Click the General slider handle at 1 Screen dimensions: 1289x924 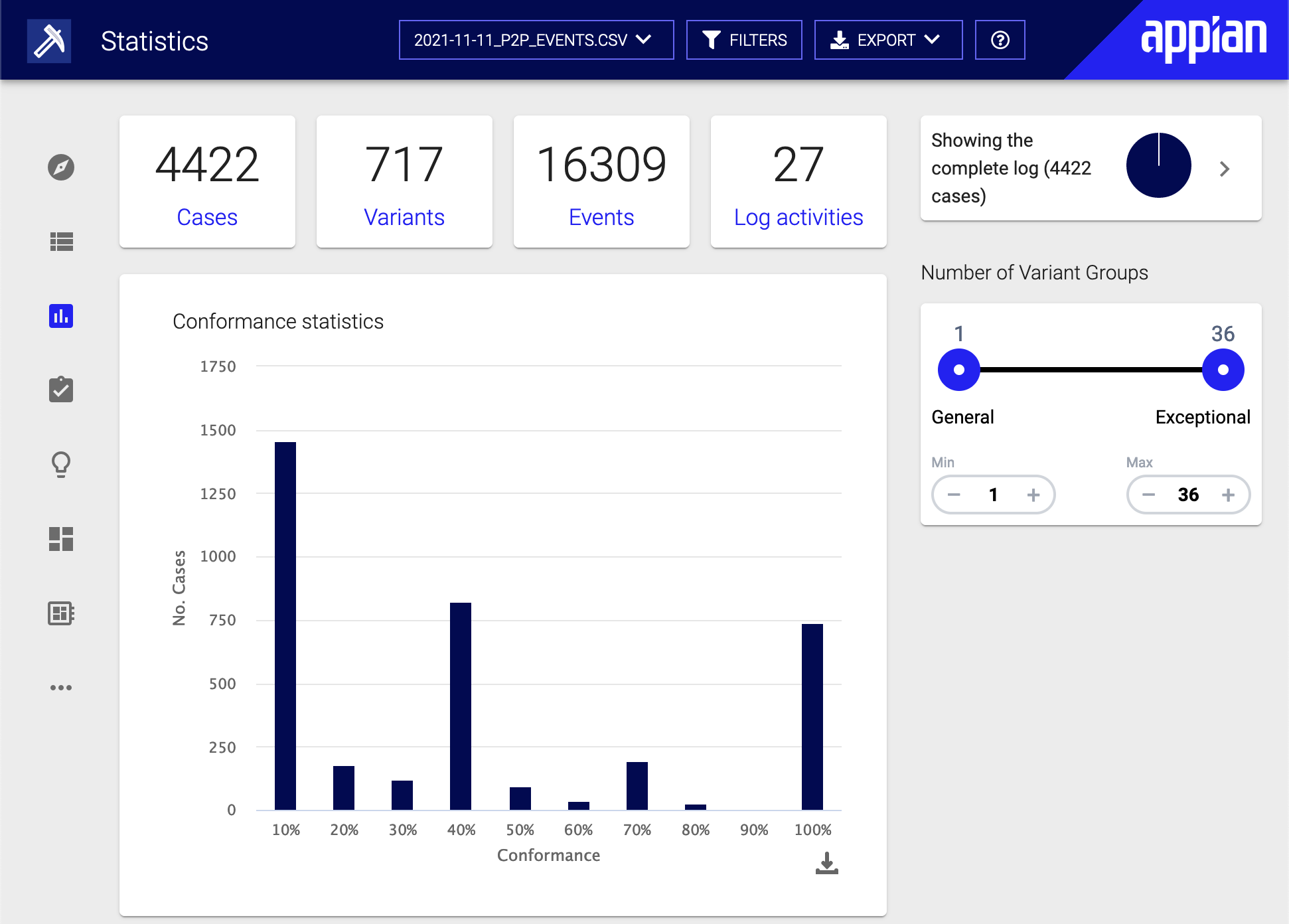point(959,370)
